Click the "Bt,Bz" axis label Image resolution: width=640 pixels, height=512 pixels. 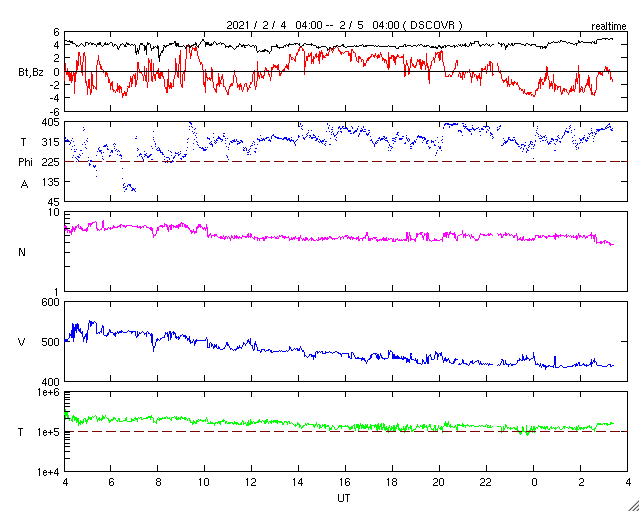coord(31,74)
